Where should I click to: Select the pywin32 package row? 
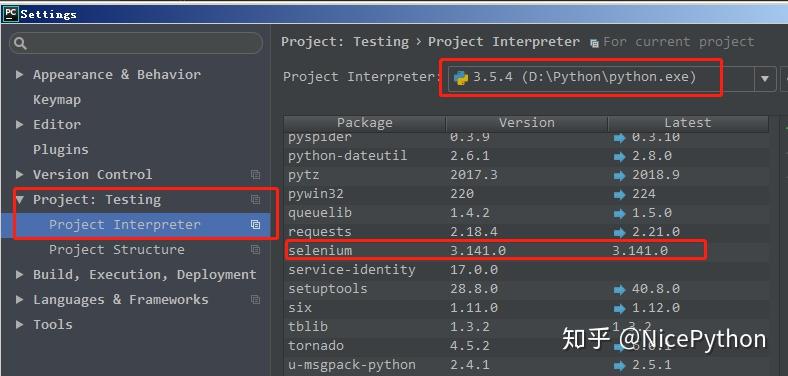[526, 194]
